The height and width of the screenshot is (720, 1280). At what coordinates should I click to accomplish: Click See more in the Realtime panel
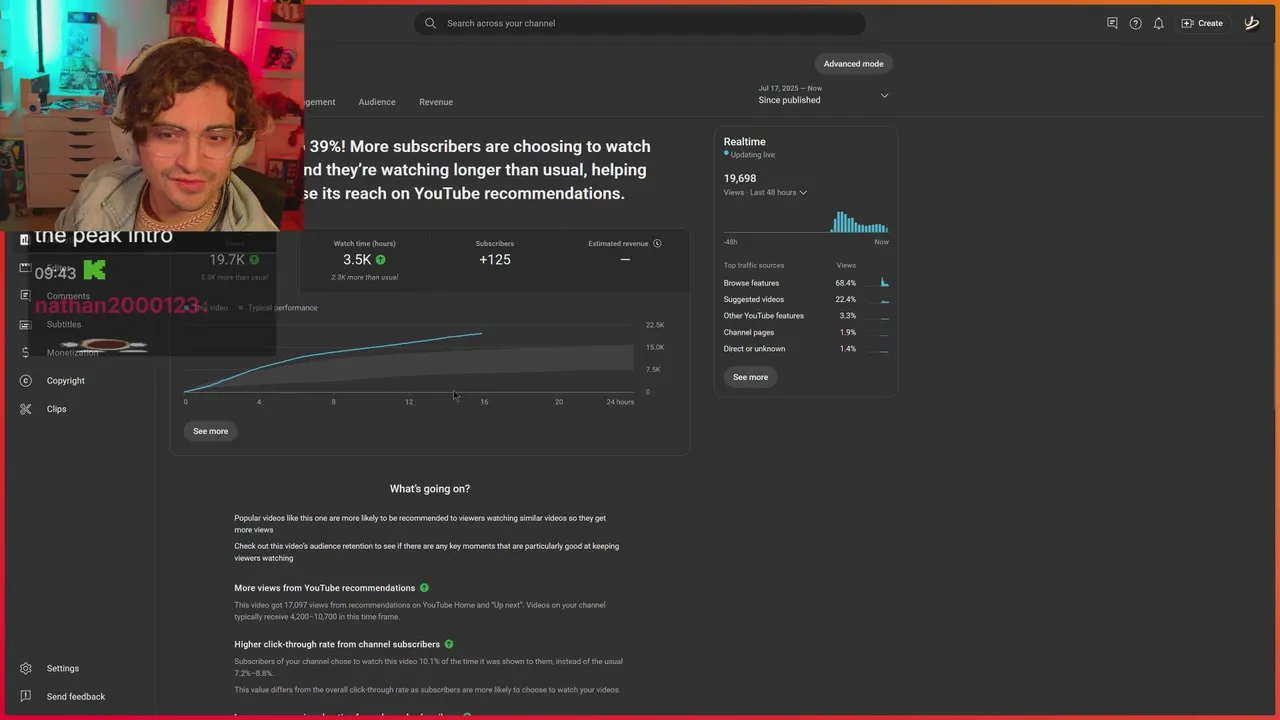750,377
